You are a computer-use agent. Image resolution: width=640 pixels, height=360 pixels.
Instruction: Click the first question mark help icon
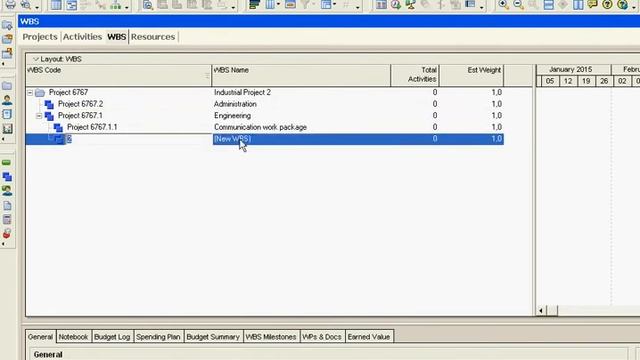pyautogui.click(x=607, y=5)
